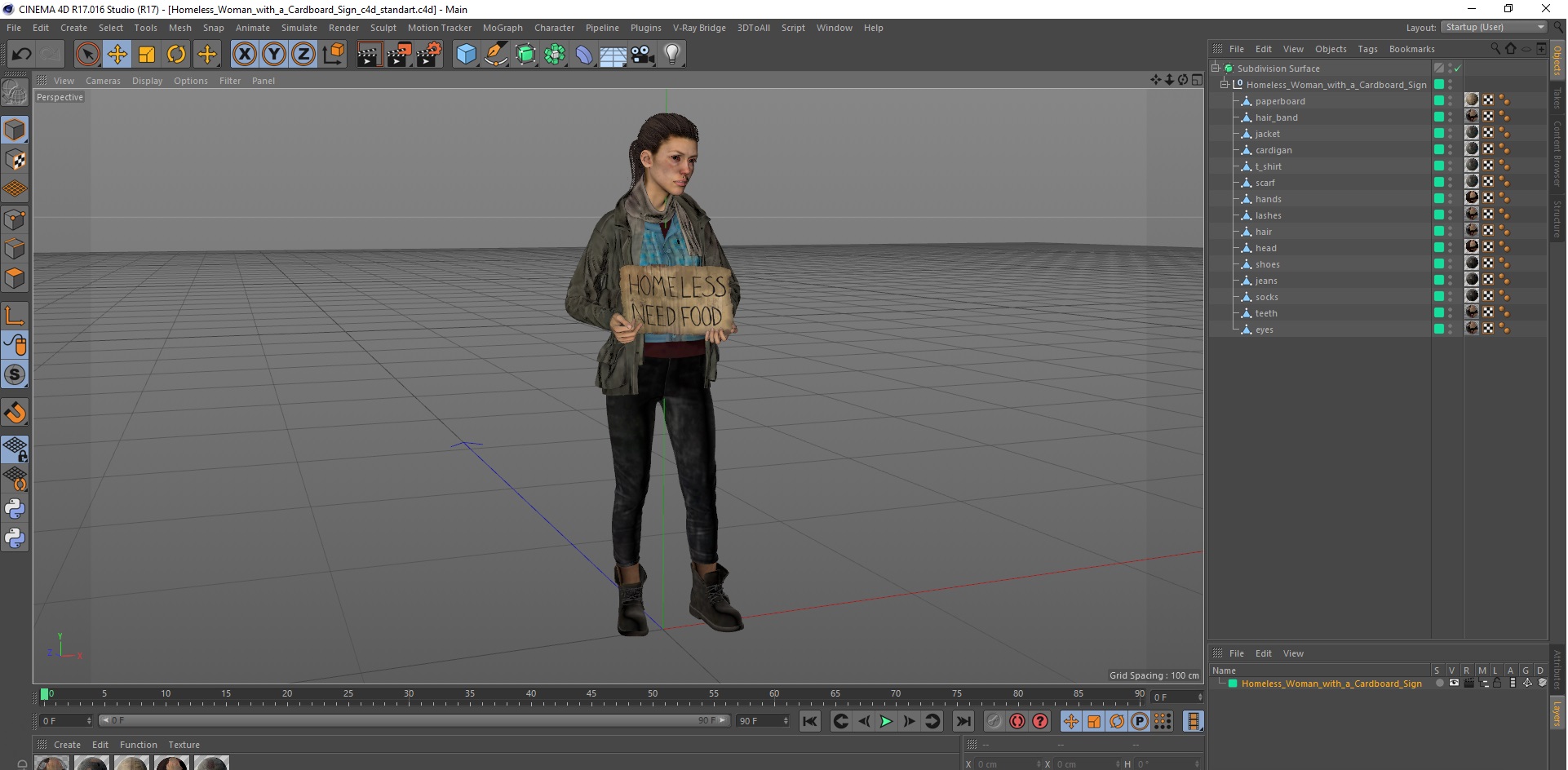Activate the Rotate tool

click(176, 55)
